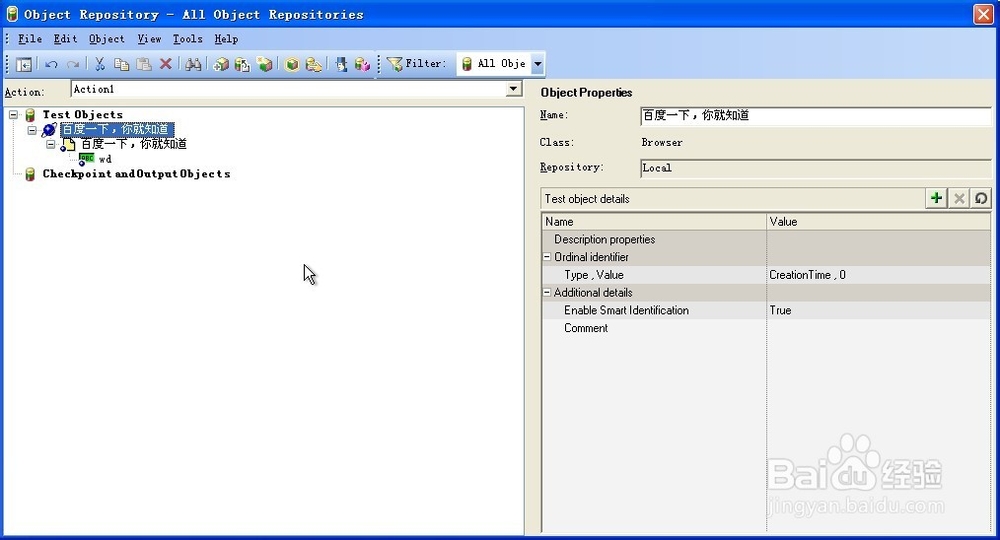
Task: Open the Object menu
Action: coord(107,39)
